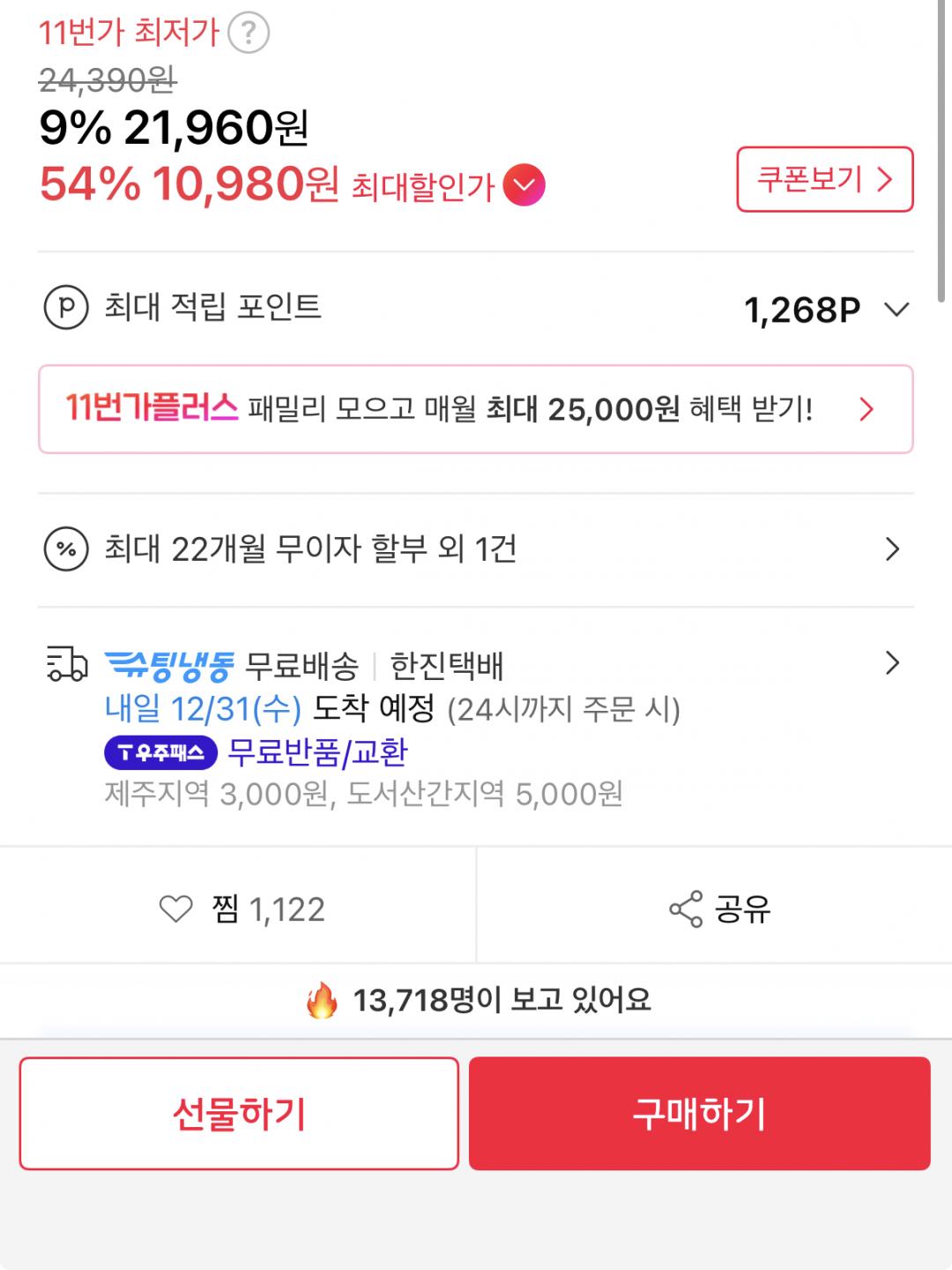This screenshot has height=1270, width=952.
Task: Expand the max discount price red arrow
Action: point(524,186)
